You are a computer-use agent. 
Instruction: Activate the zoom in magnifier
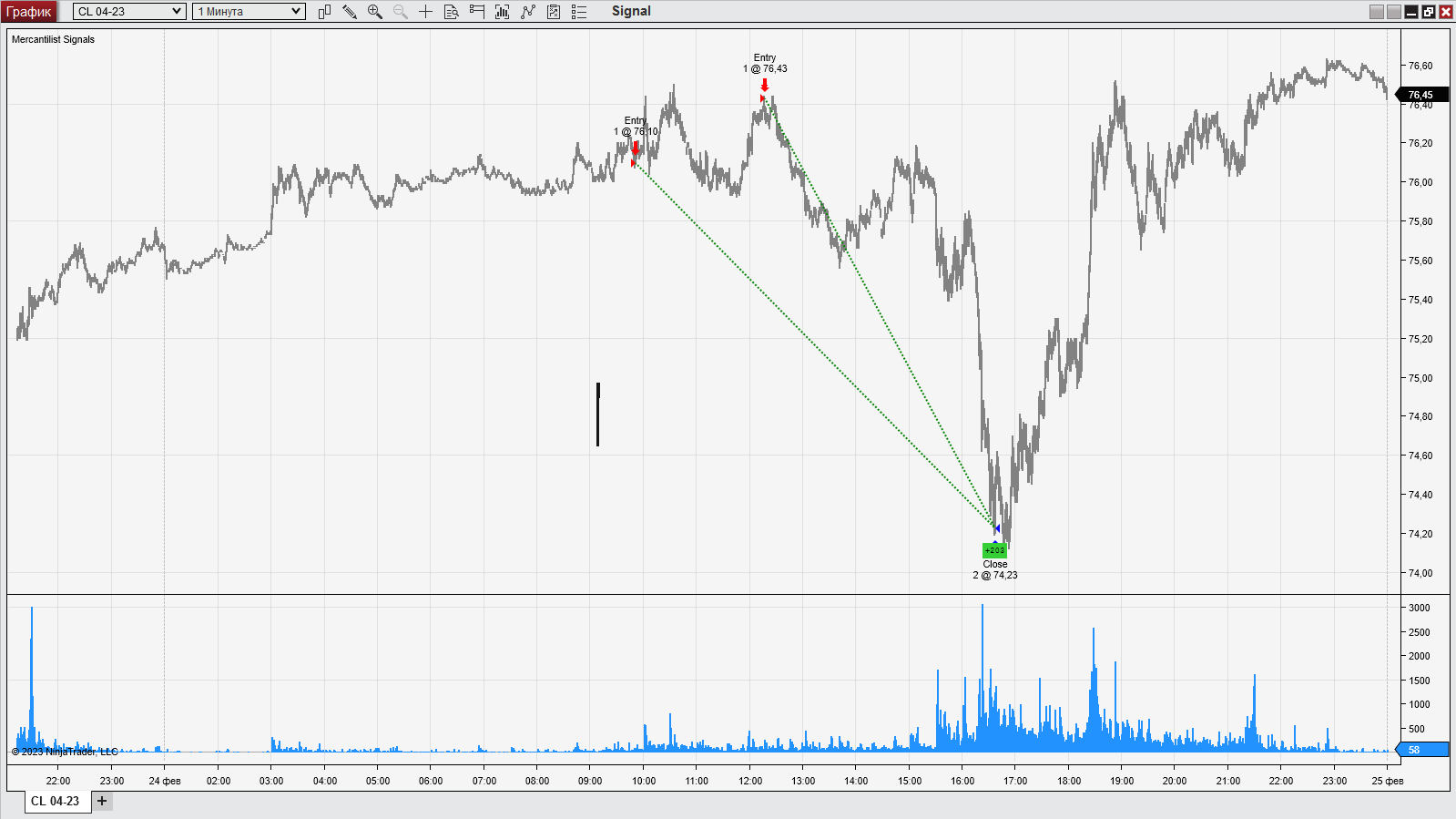point(375,12)
